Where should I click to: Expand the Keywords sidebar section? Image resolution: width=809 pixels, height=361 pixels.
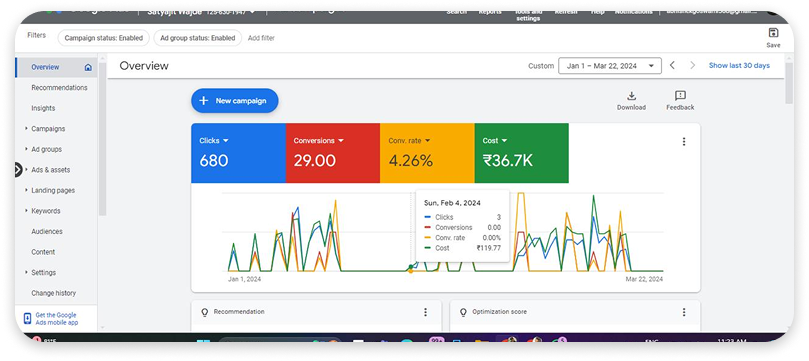pyautogui.click(x=45, y=211)
